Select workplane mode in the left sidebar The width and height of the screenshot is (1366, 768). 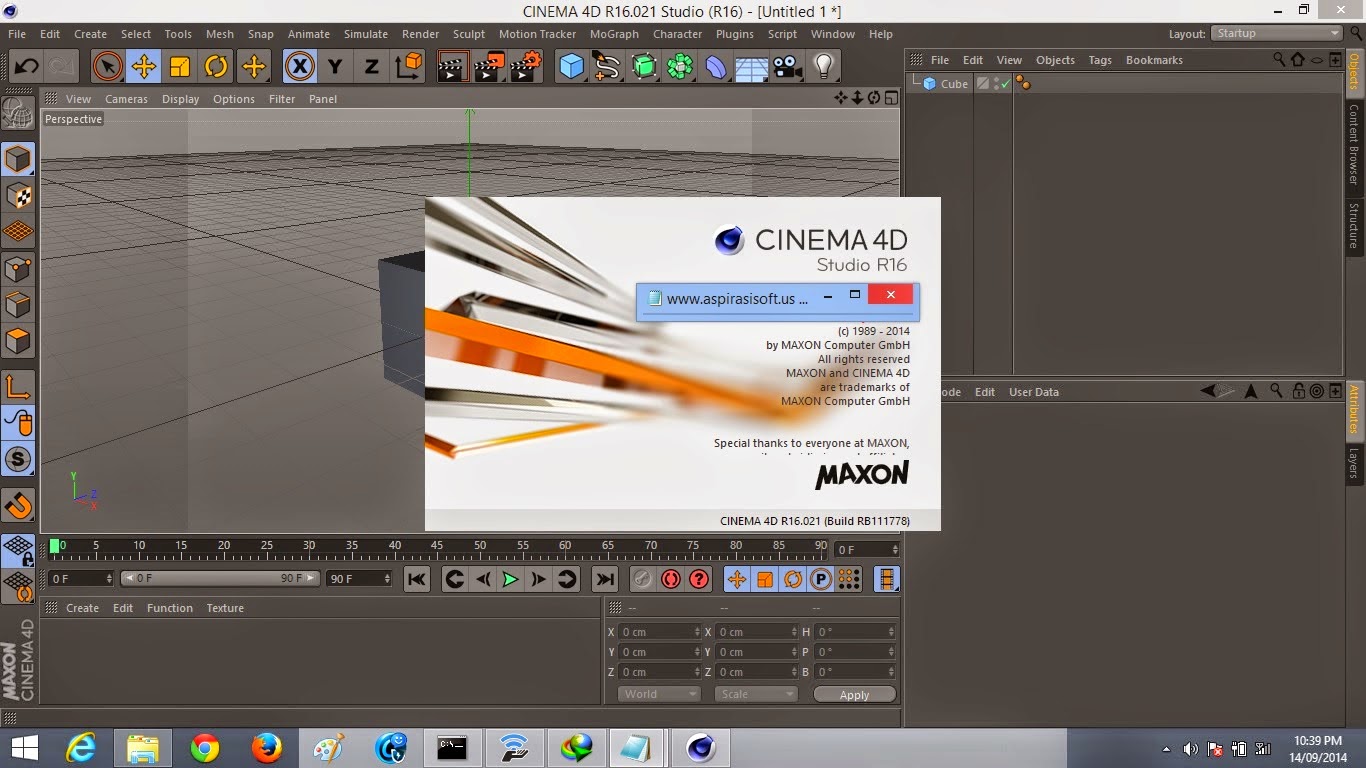[18, 231]
